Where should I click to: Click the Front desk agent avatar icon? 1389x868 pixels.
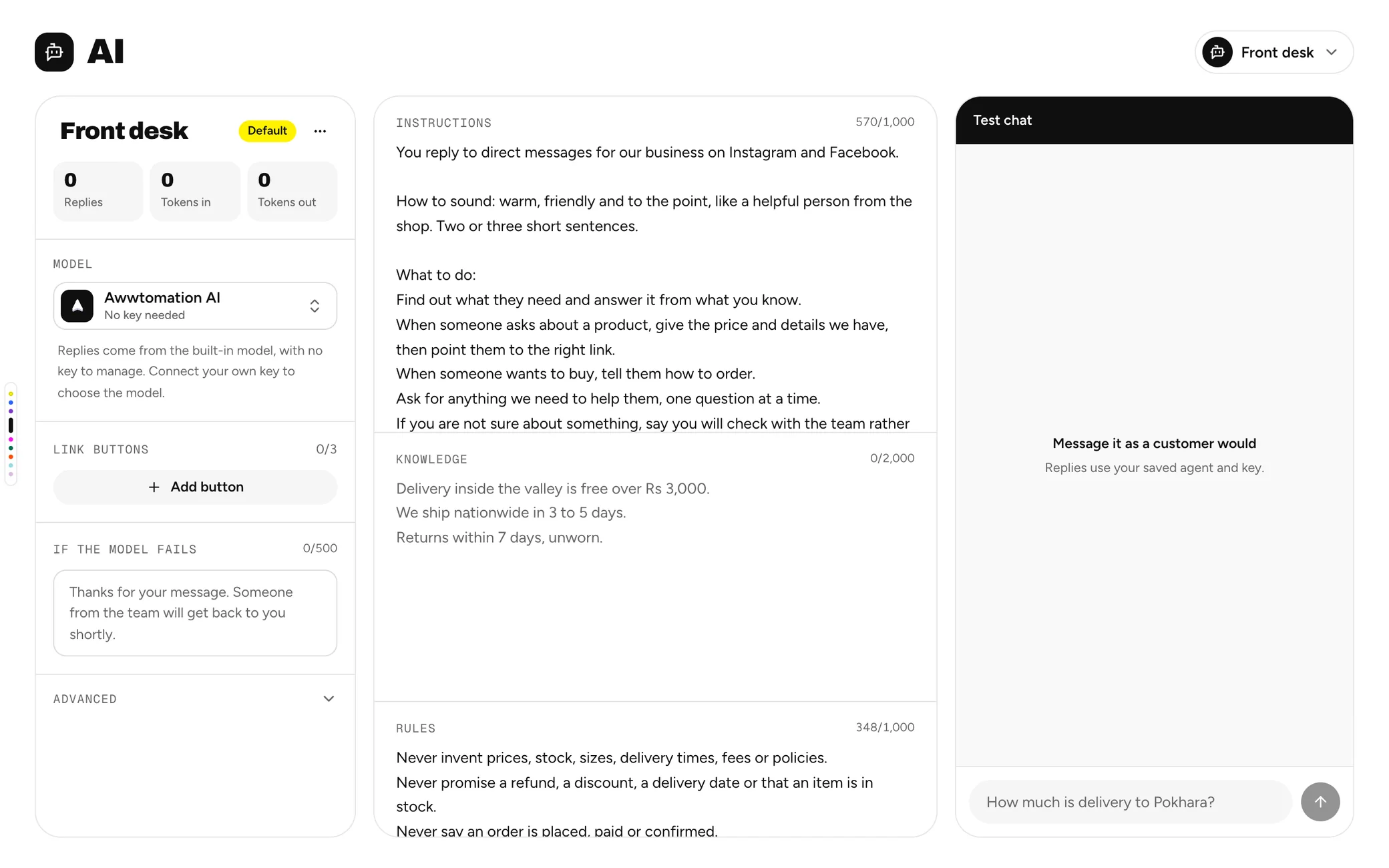(1217, 52)
